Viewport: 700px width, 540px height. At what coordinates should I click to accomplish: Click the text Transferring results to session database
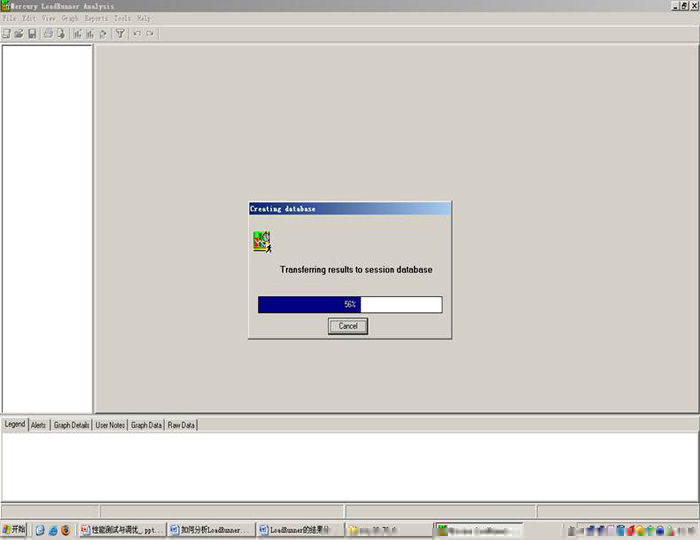tap(356, 270)
